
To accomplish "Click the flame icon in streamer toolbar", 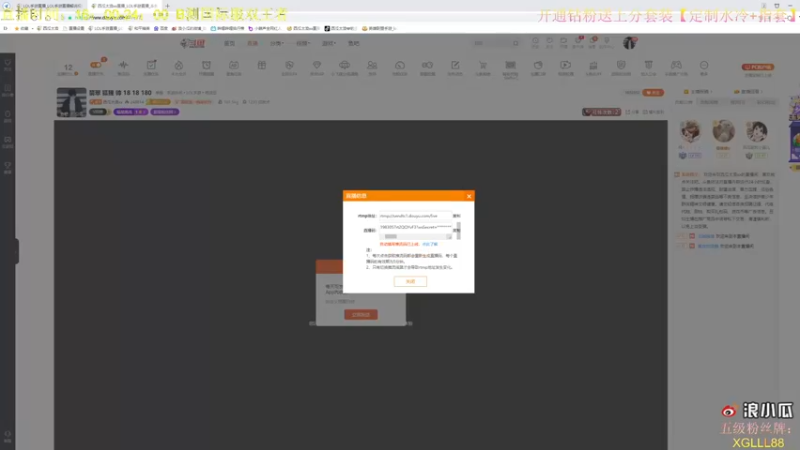I will [x=179, y=67].
